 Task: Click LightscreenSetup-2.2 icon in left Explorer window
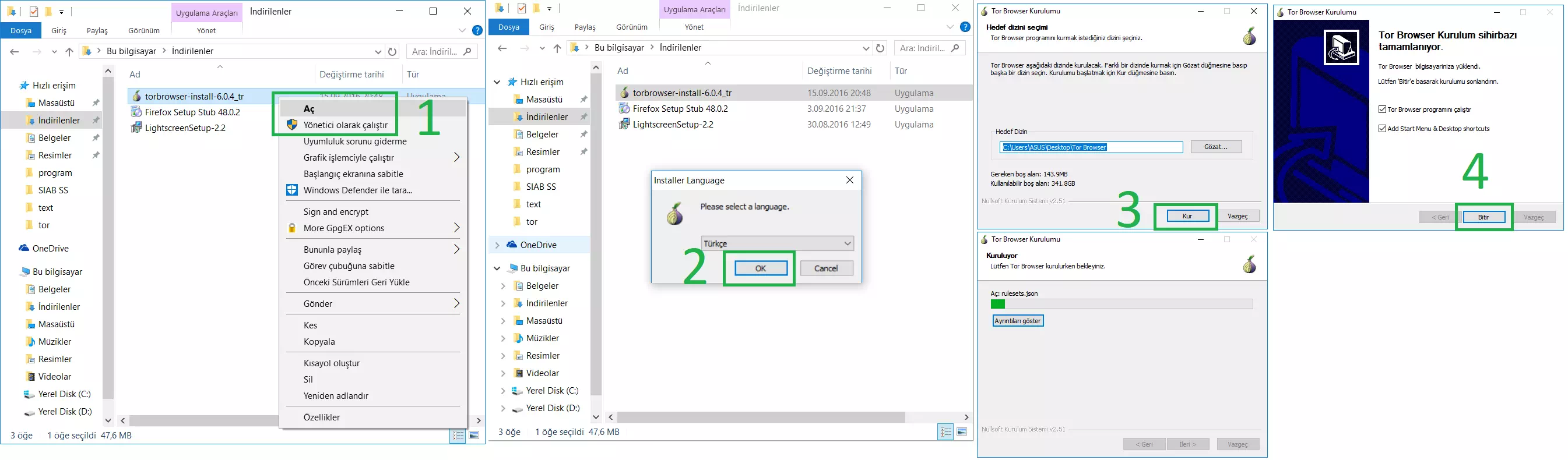pos(136,128)
